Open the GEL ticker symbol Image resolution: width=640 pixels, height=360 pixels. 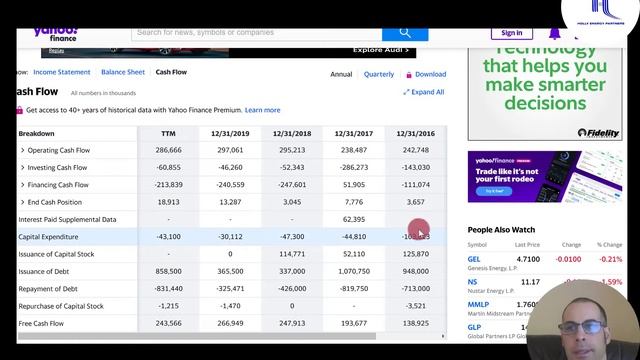(474, 259)
